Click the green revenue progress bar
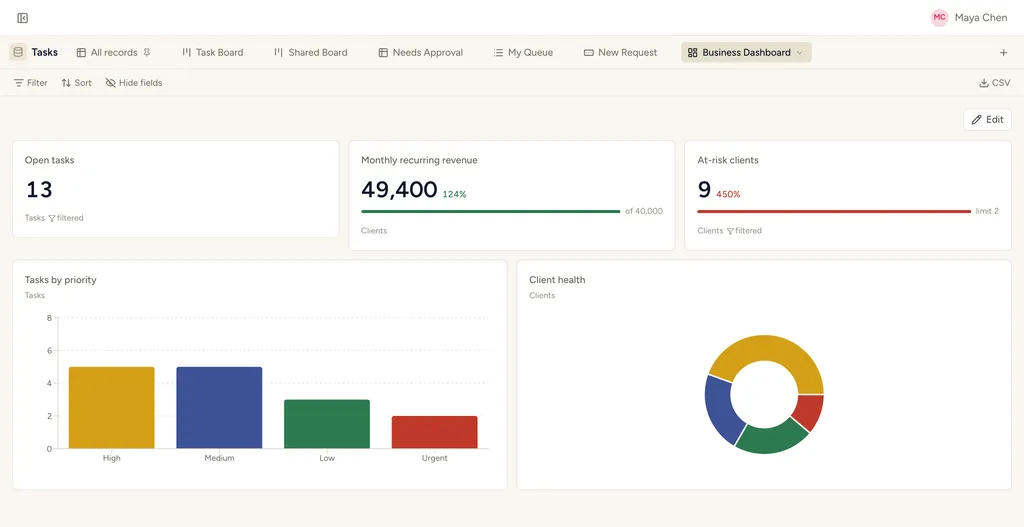The height and width of the screenshot is (527, 1024). (x=490, y=212)
